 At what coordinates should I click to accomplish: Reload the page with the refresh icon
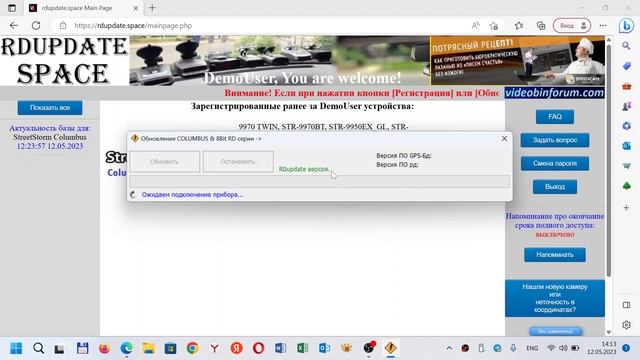point(36,25)
